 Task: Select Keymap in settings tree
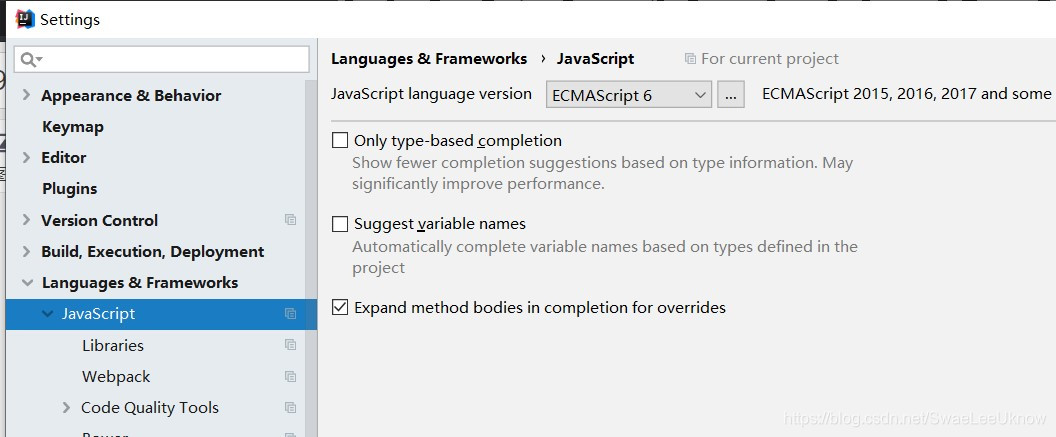pos(73,127)
